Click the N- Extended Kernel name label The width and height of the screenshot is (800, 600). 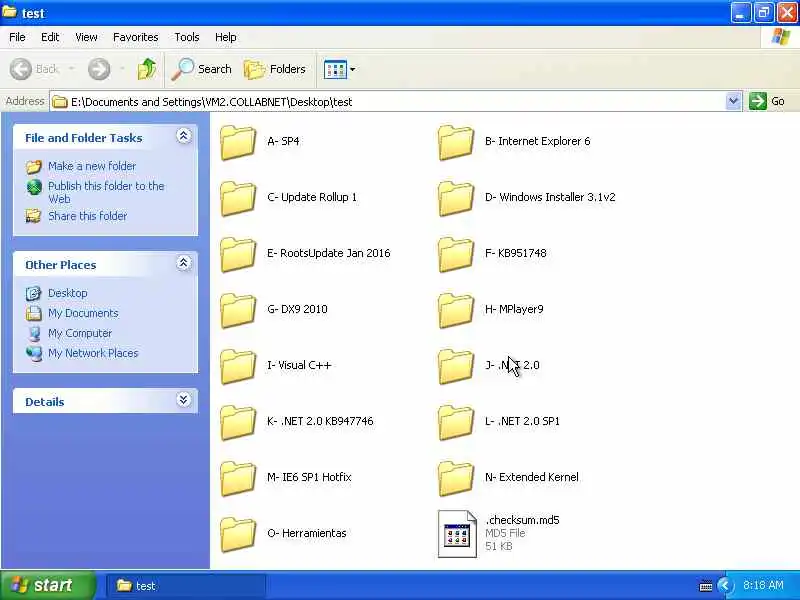532,477
